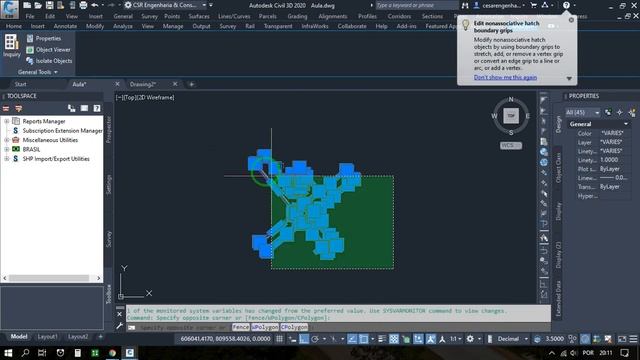This screenshot has width=640, height=360.
Task: Click the search keyword input field
Action: point(416,5)
